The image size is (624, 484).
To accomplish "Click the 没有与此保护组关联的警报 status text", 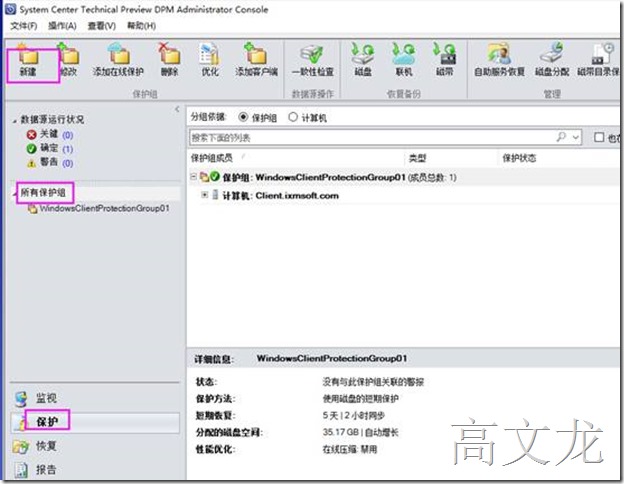I will (x=373, y=382).
